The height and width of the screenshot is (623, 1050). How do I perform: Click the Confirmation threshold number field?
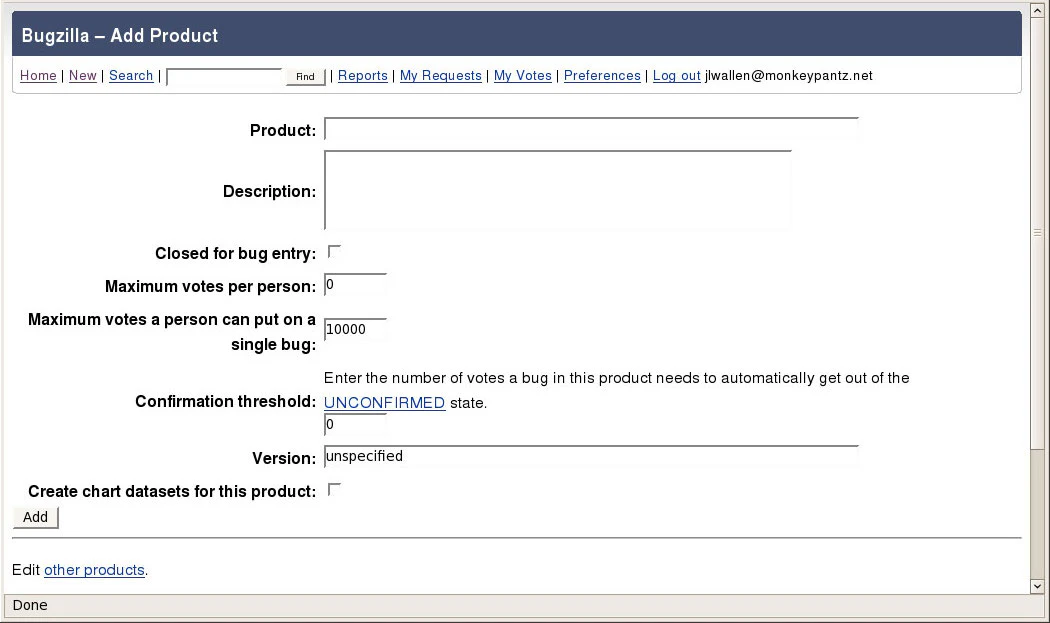355,424
